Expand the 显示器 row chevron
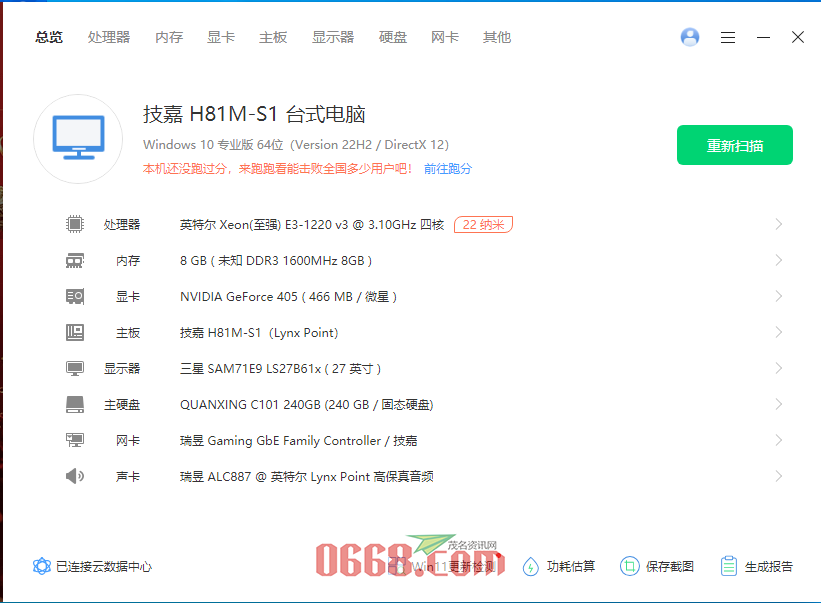 779,368
